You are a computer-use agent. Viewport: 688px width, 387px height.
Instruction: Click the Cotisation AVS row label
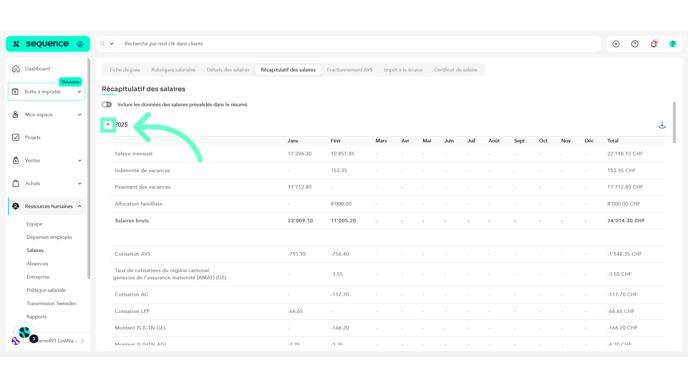tap(133, 254)
